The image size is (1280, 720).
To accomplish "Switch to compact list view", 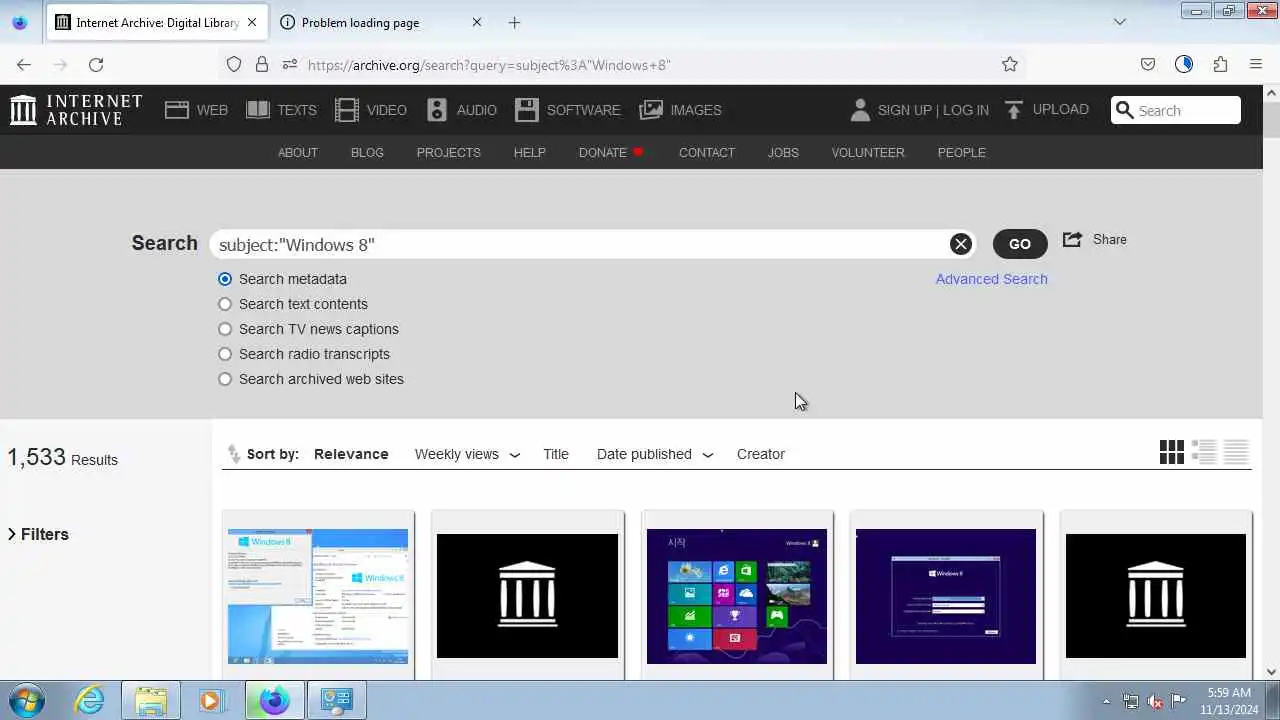I will 1236,453.
